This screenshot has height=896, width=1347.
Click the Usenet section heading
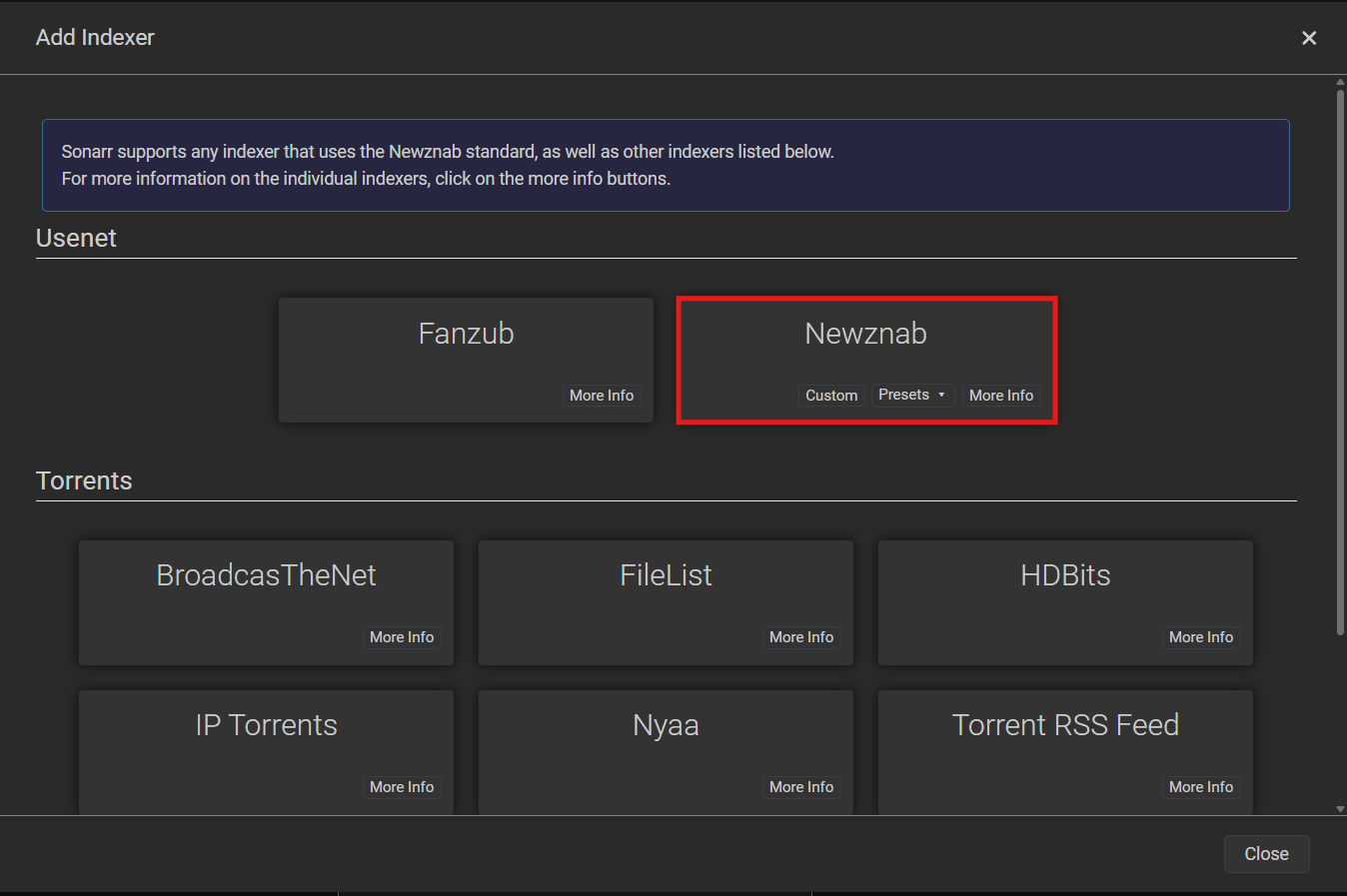[76, 238]
